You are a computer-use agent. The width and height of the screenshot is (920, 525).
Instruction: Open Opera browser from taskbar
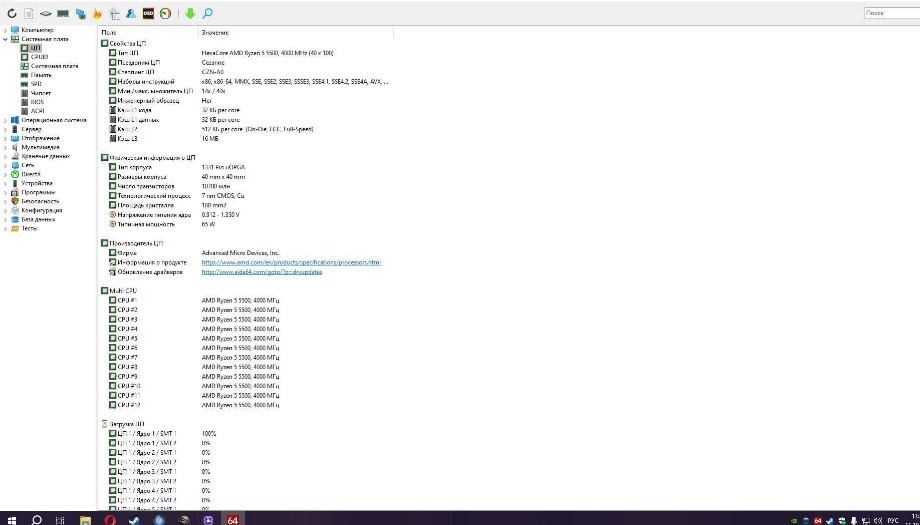[110, 520]
